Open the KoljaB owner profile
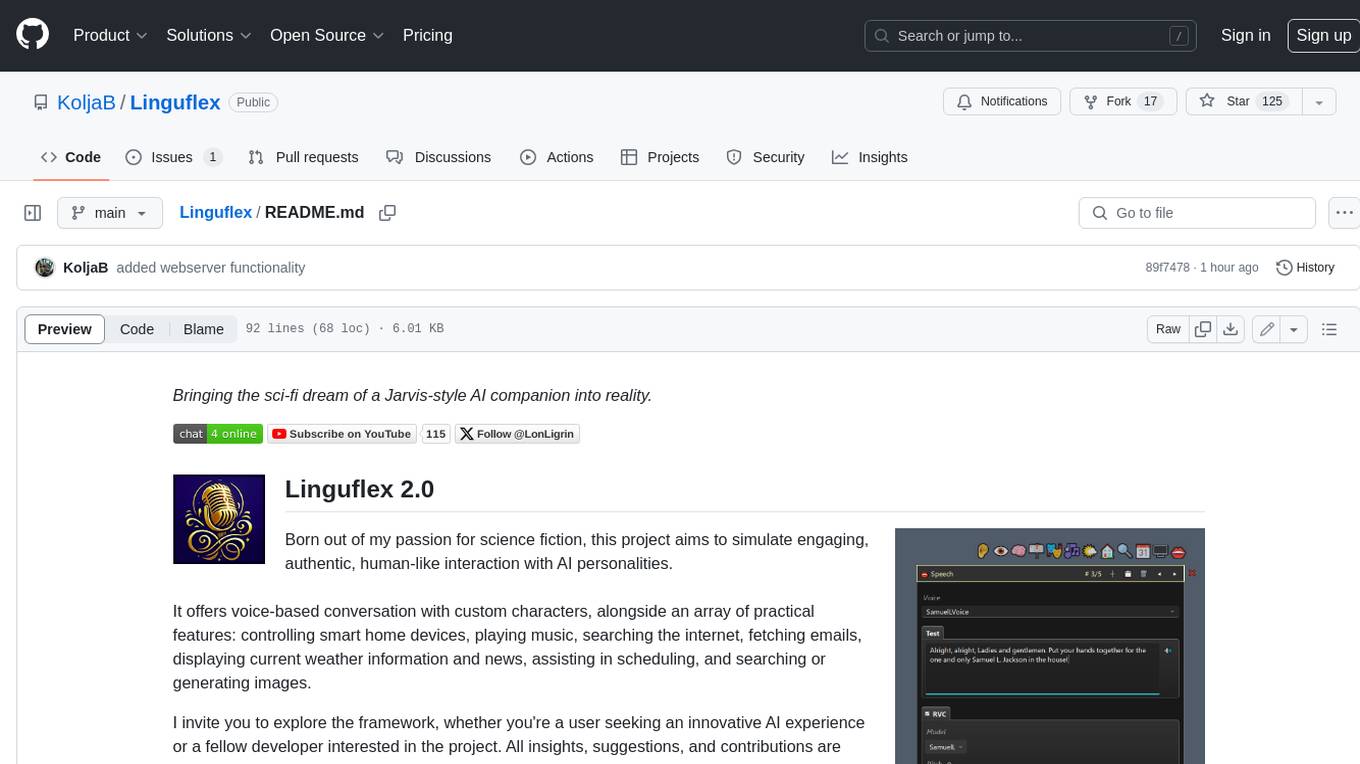Screen dimensions: 1360x764 pyautogui.click(x=86, y=102)
